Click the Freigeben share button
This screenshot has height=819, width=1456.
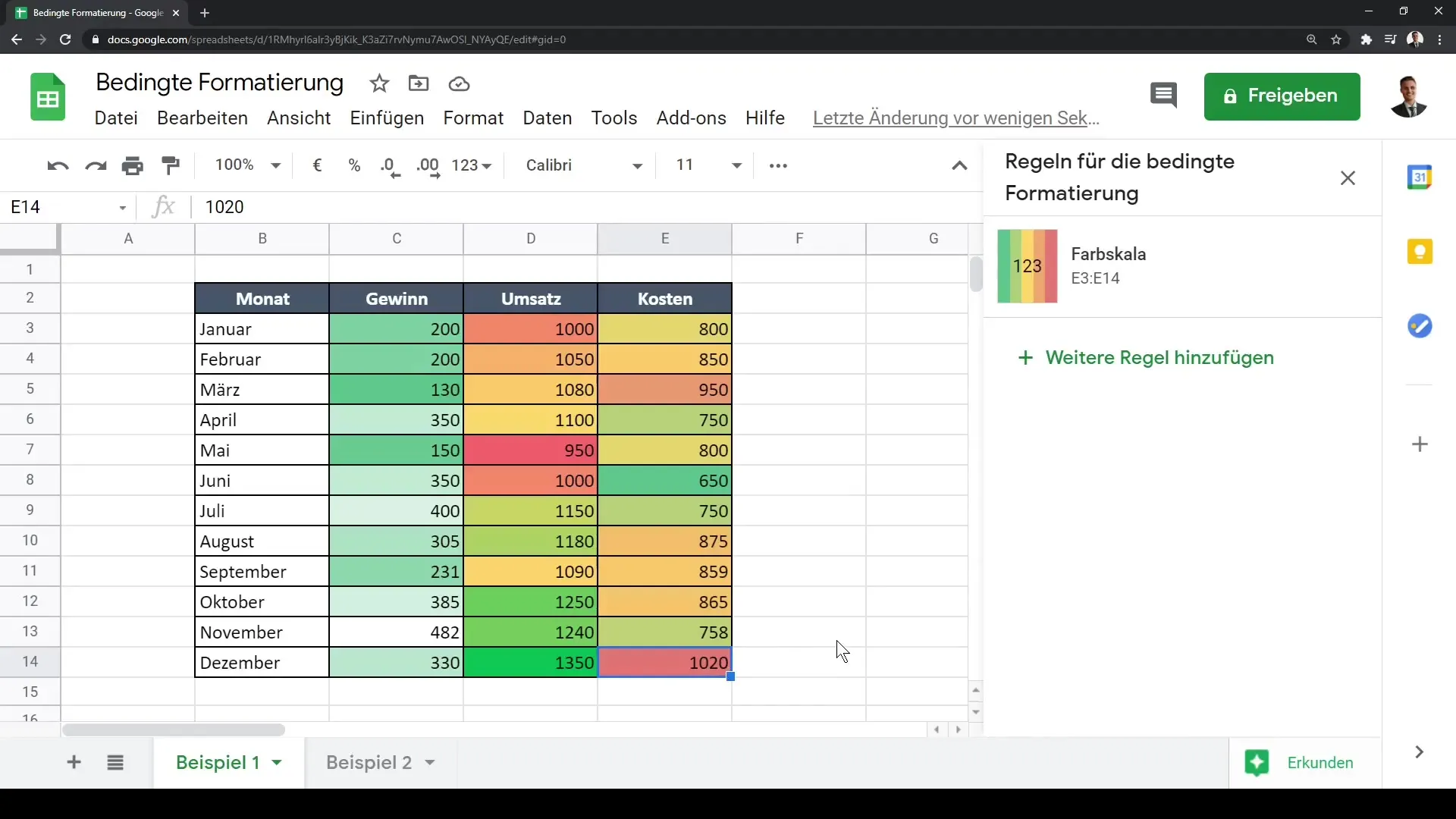(1282, 96)
